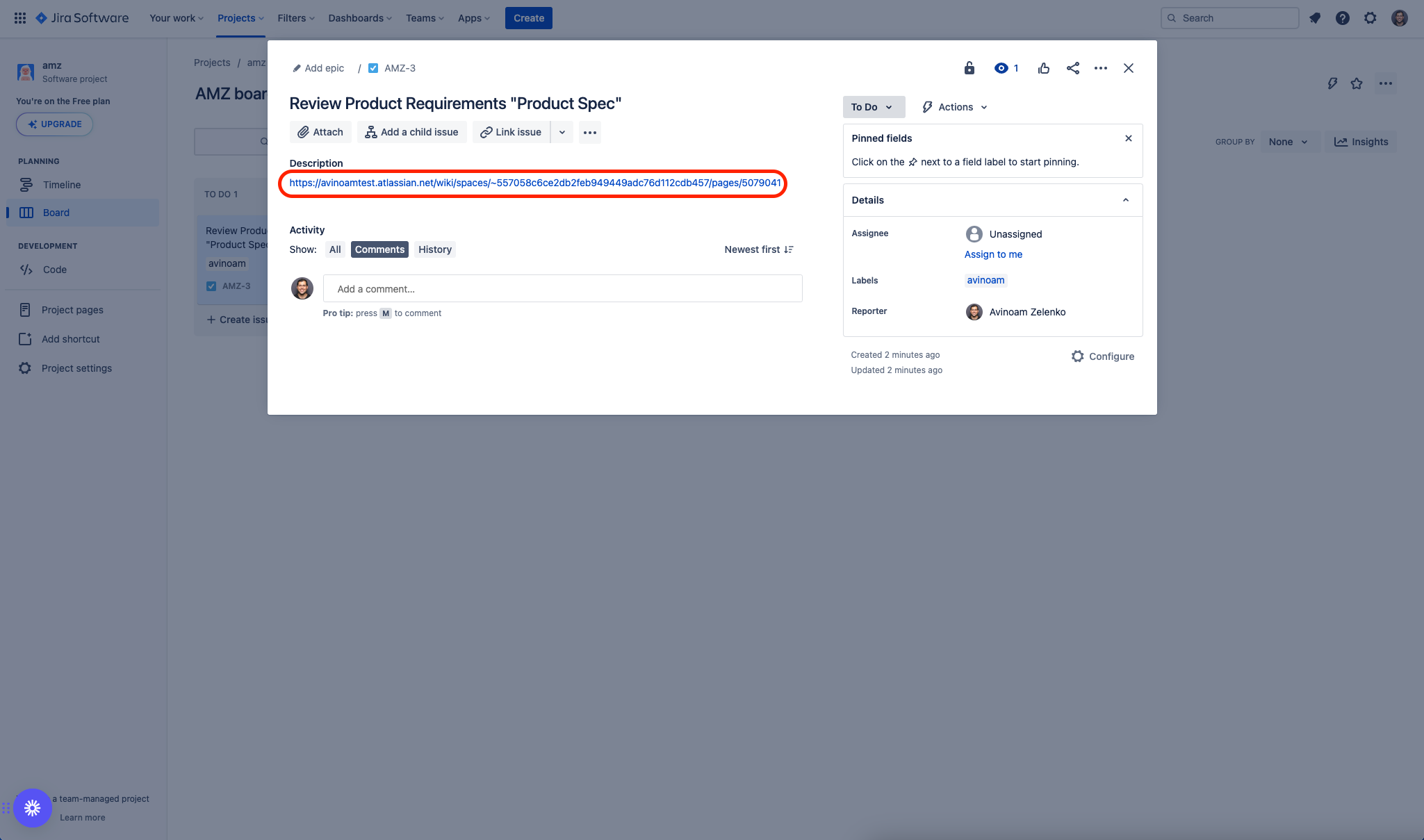Open the help question mark icon
The image size is (1424, 840).
1342,18
